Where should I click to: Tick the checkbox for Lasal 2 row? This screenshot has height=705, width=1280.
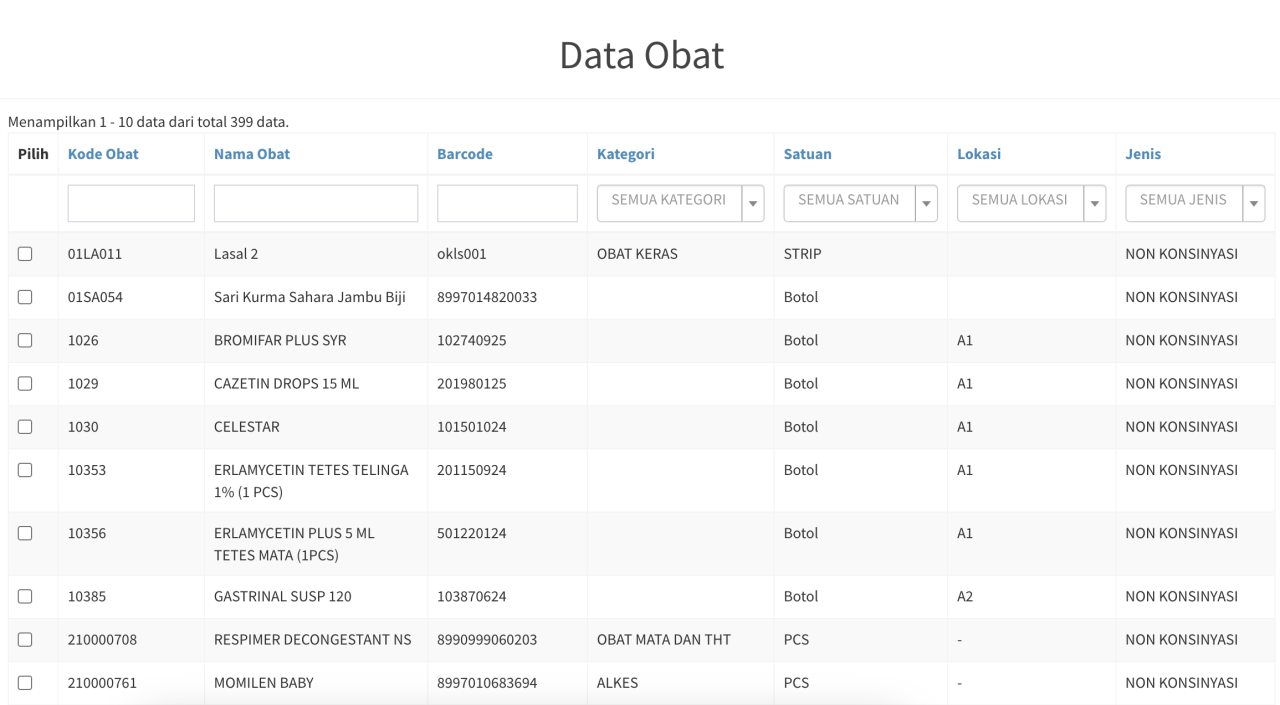(25, 254)
